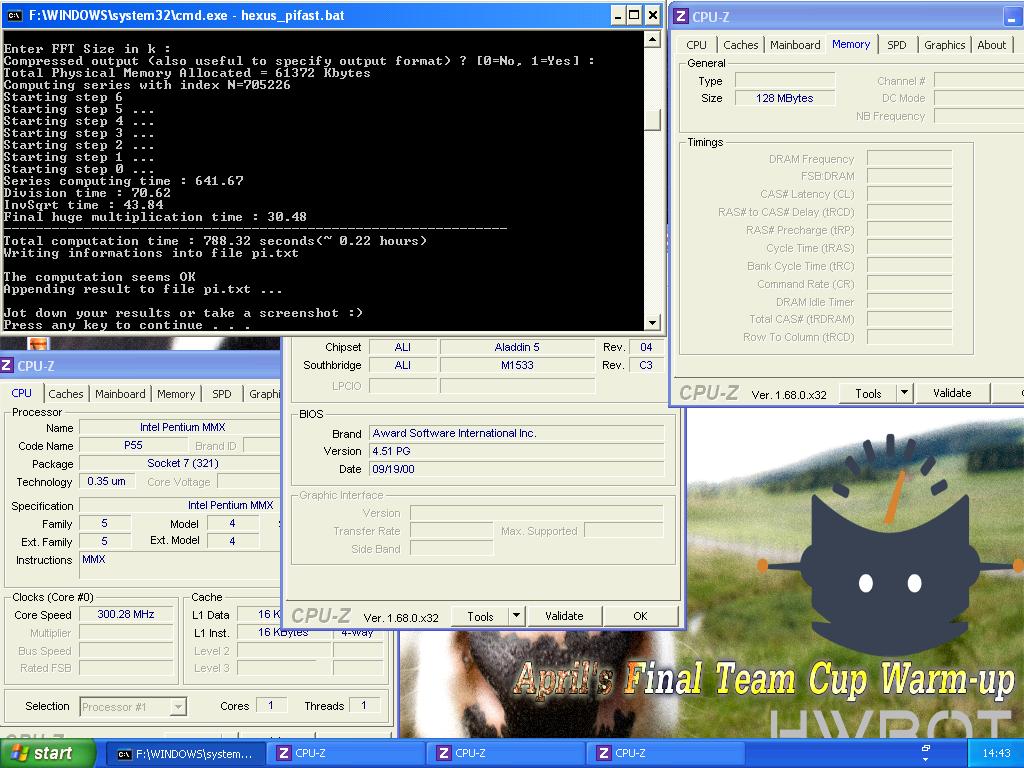
Task: Click Total computation time line in cmd
Action: coord(215,241)
